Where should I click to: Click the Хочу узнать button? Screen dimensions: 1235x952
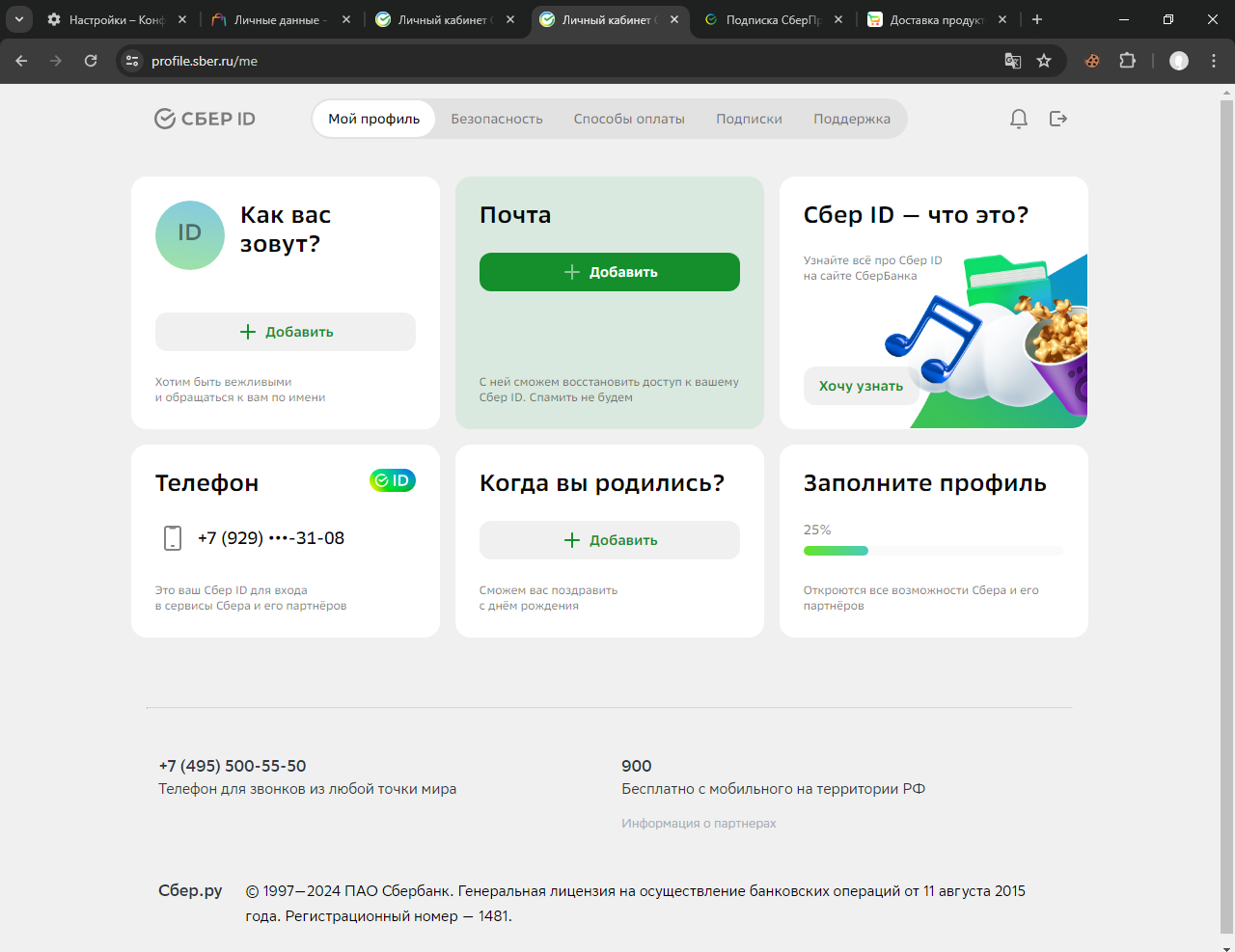click(861, 386)
